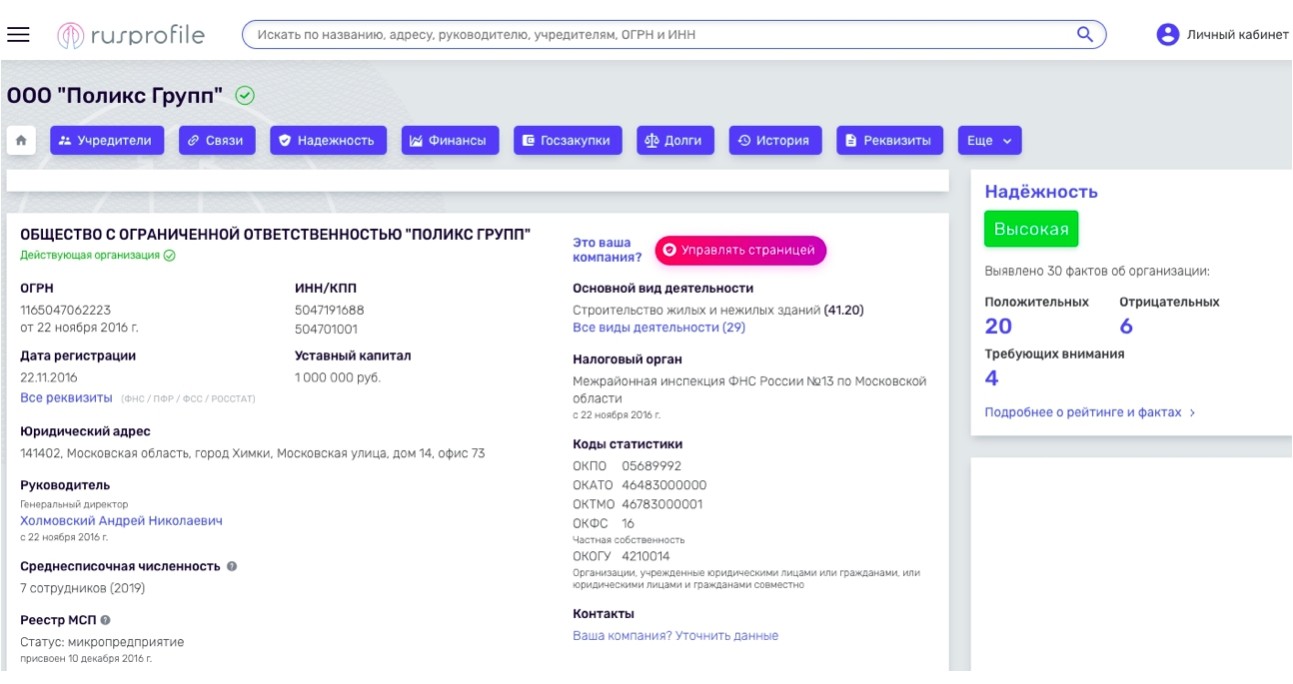Click the Статус: микропредприятие text
This screenshot has height=684, width=1293.
tap(102, 642)
